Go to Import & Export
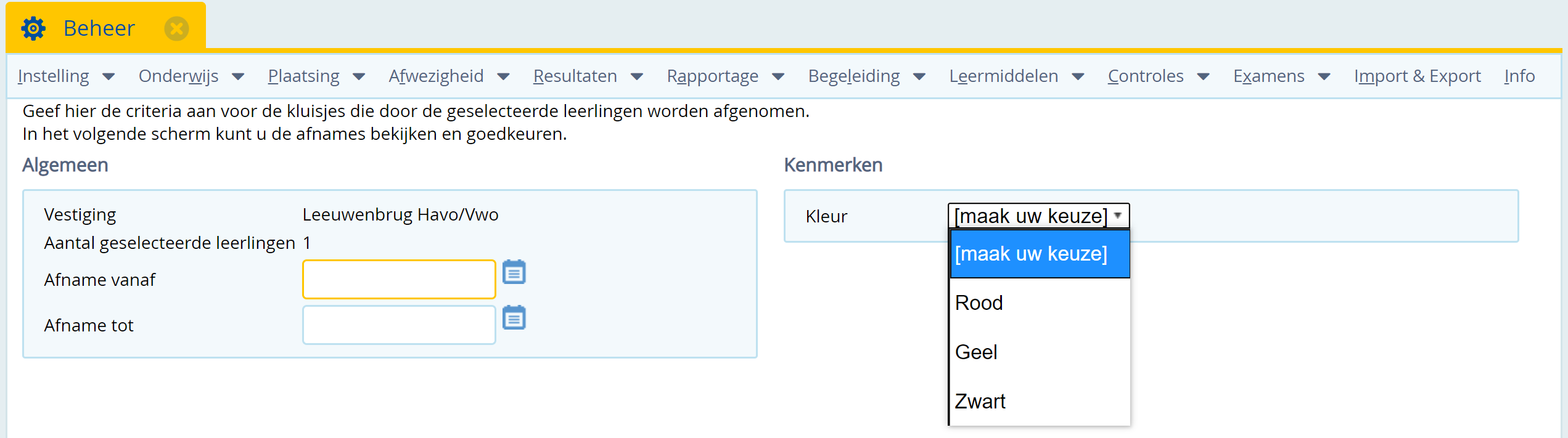 click(x=1418, y=76)
